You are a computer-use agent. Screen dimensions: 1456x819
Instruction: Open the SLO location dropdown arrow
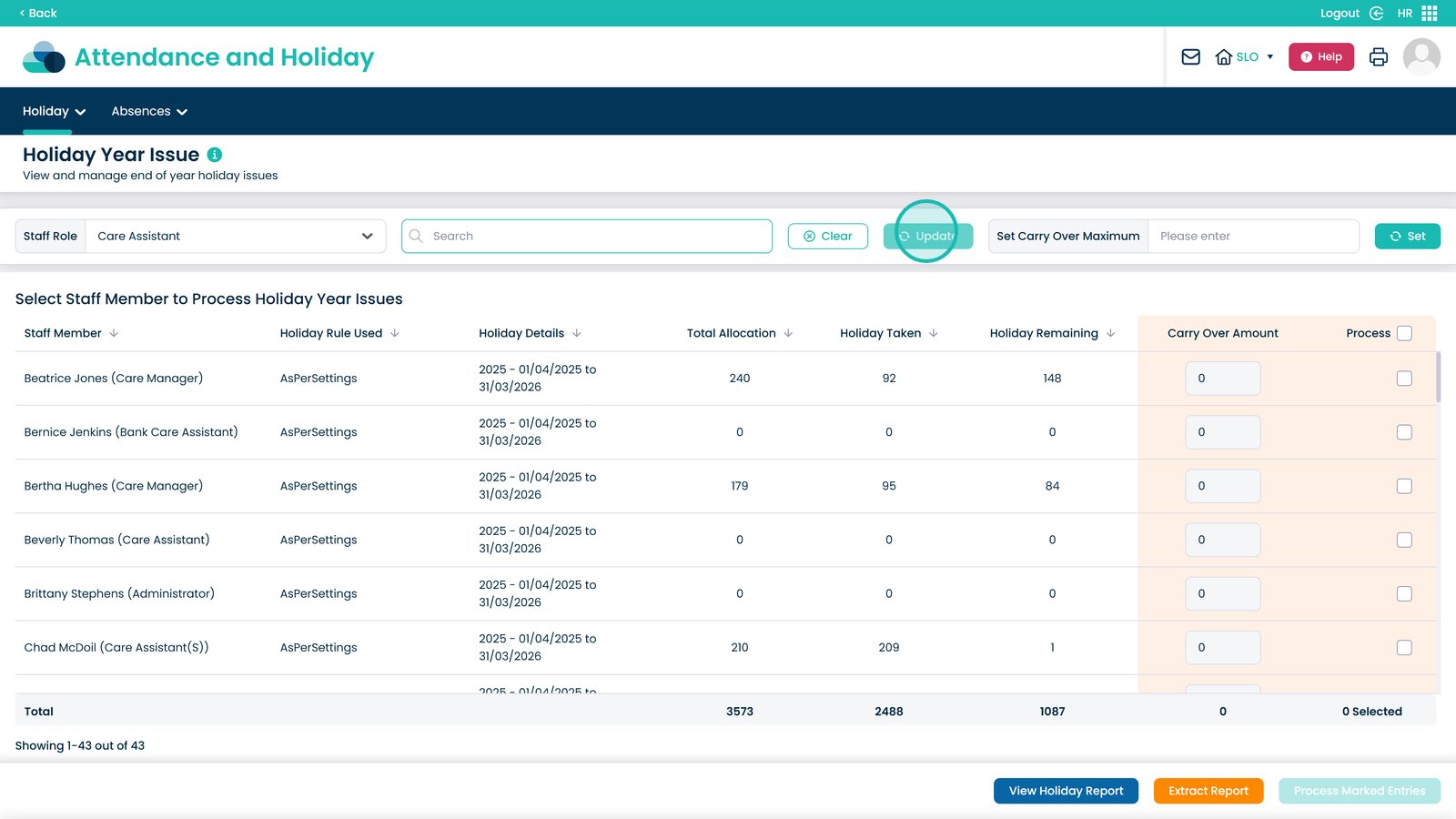[x=1270, y=56]
